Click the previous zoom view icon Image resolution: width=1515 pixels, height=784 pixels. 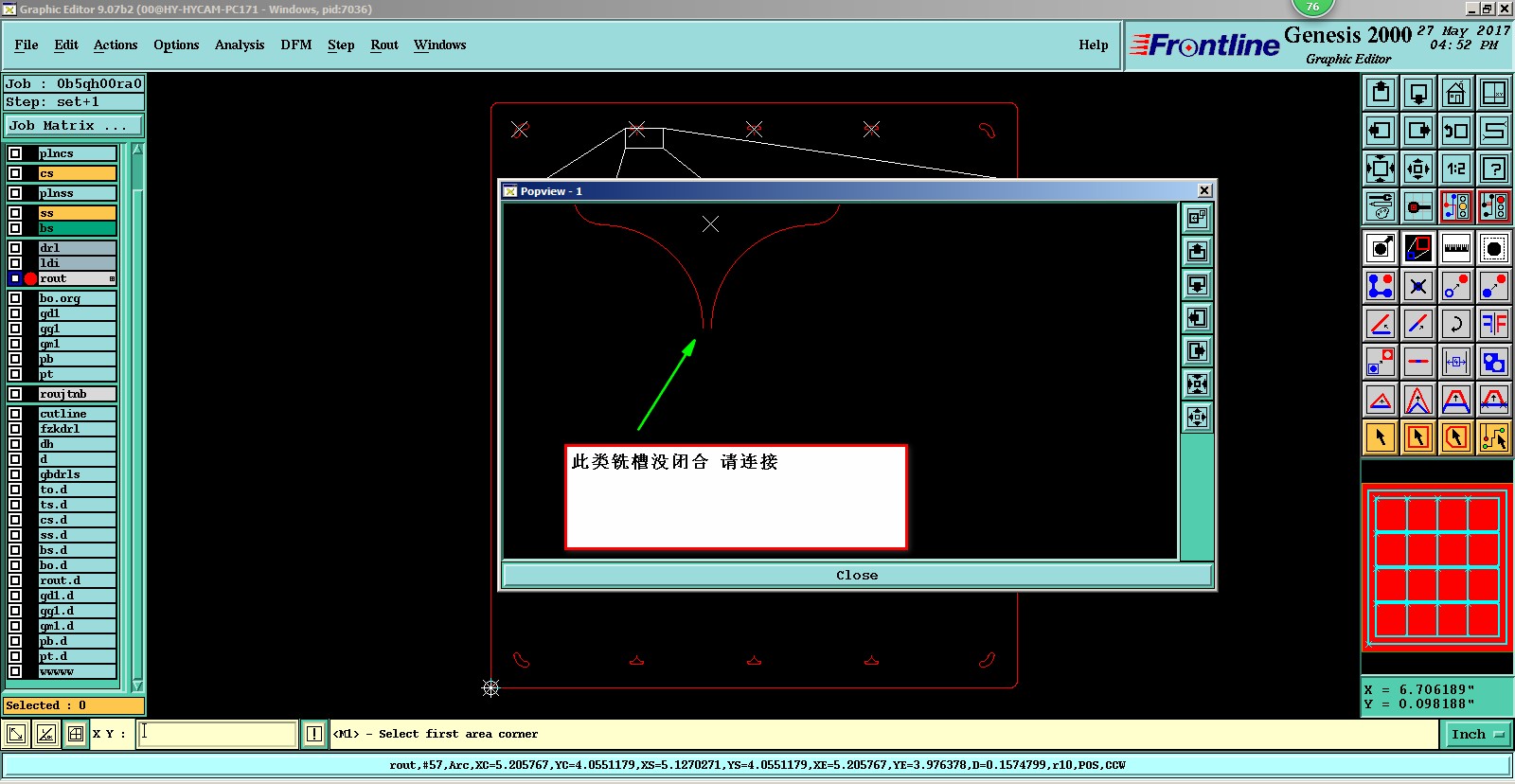point(1456,131)
